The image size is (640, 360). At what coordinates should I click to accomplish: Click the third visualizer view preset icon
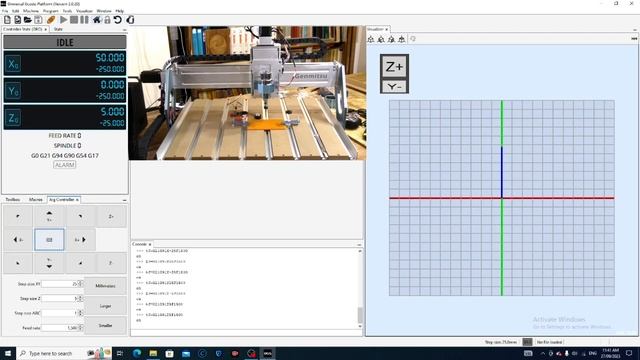(391, 39)
